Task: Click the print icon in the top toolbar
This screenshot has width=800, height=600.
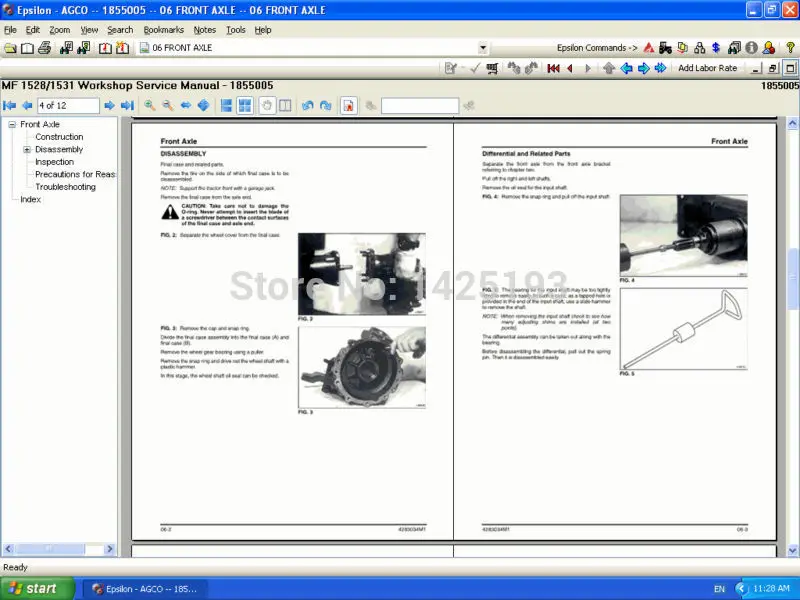Action: pos(45,48)
